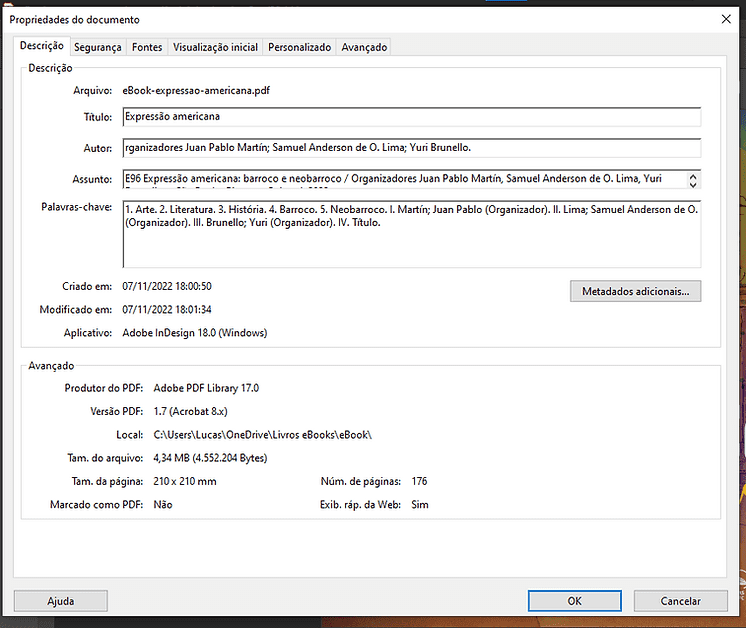The image size is (746, 628).
Task: Click the eBook-expressao-americana.pdf file name
Action: tap(196, 90)
